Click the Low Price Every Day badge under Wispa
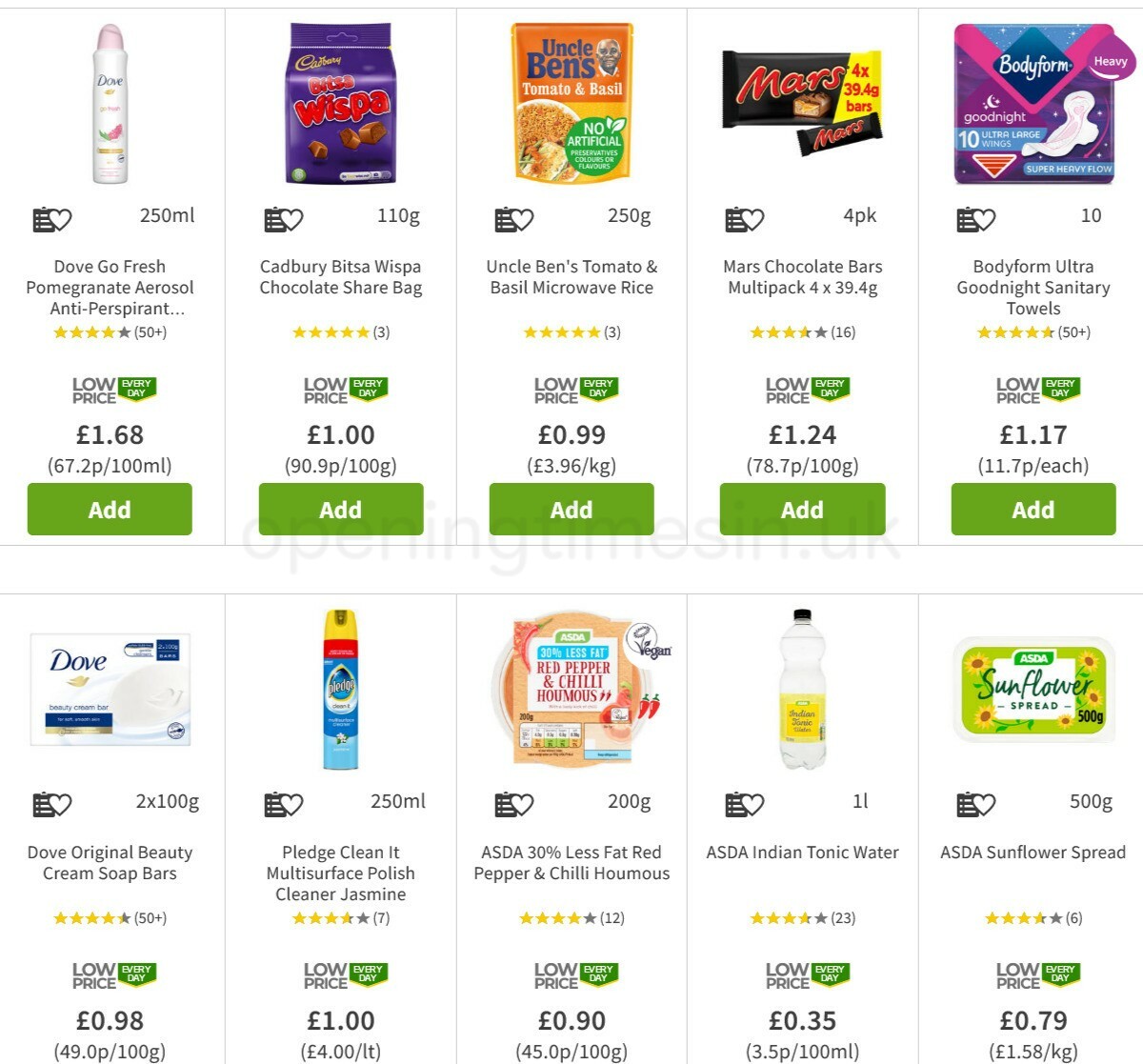Screen dimensions: 1143x1064 (340, 388)
